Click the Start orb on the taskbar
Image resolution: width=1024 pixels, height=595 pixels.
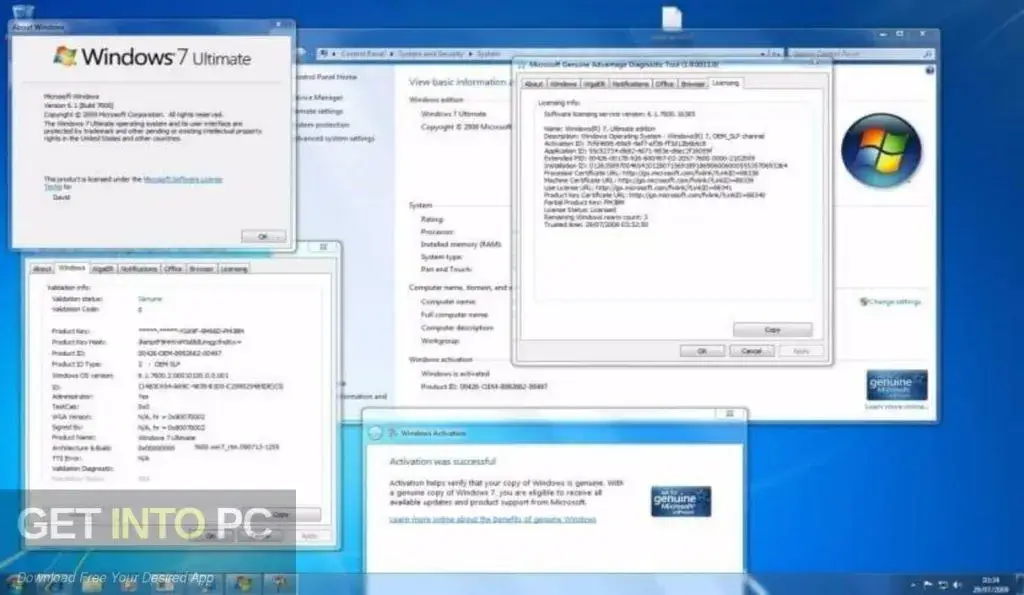(13, 584)
